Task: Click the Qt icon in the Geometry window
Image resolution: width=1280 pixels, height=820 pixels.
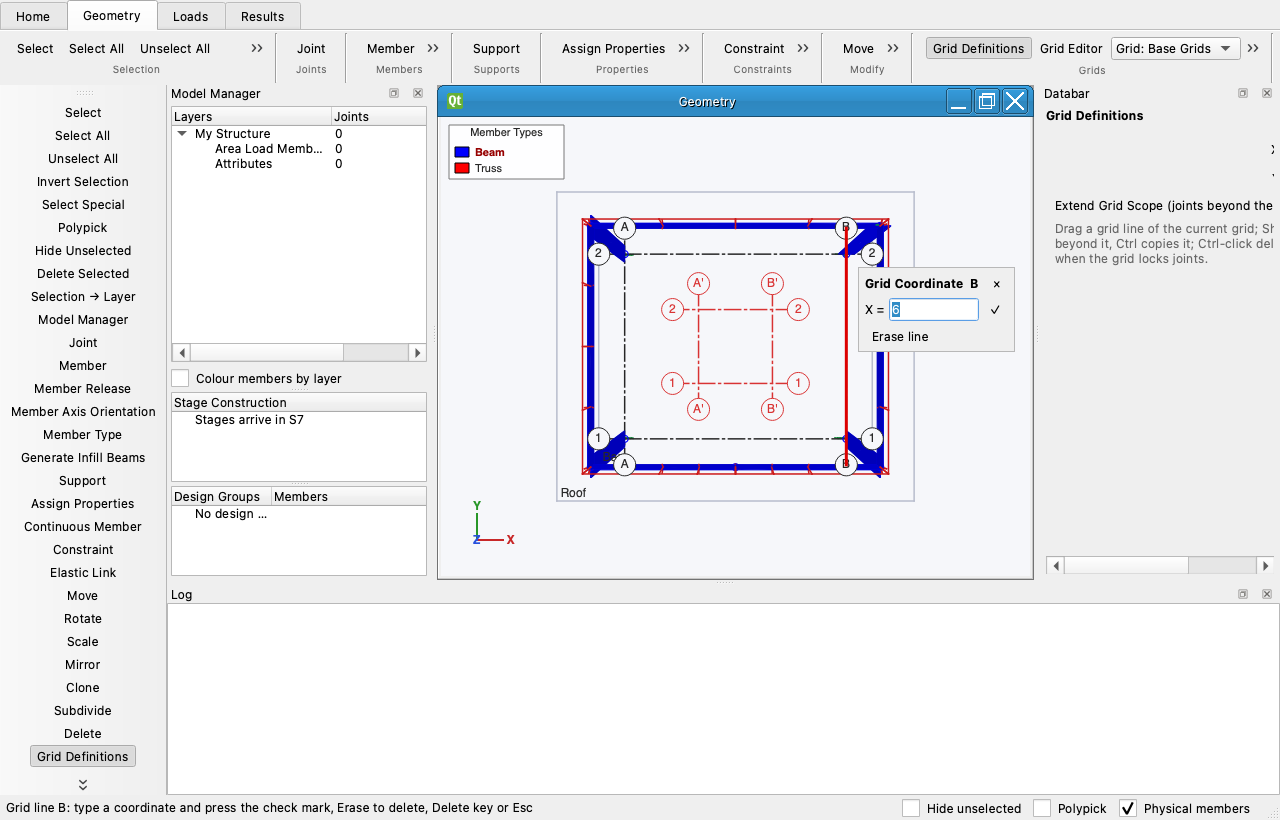Action: pos(455,101)
